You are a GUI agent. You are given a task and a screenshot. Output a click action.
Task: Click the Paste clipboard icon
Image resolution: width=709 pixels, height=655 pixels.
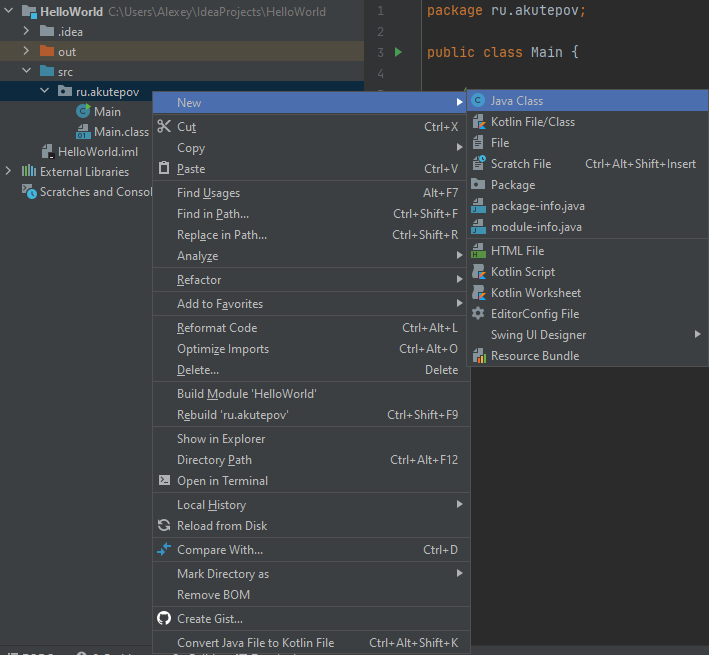click(x=164, y=168)
